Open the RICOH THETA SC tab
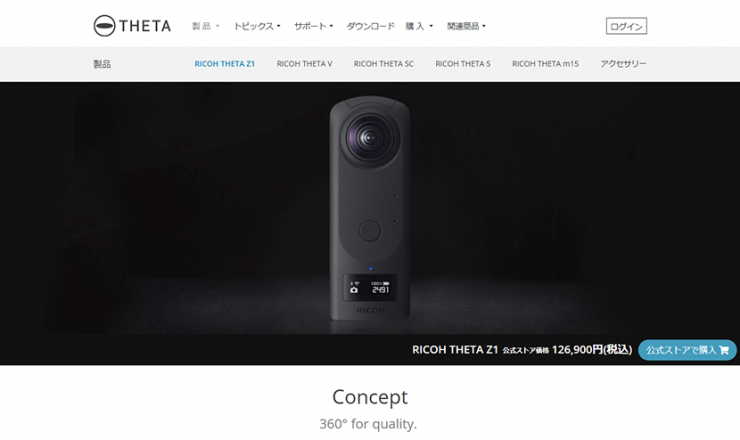740x440 pixels. pos(384,64)
